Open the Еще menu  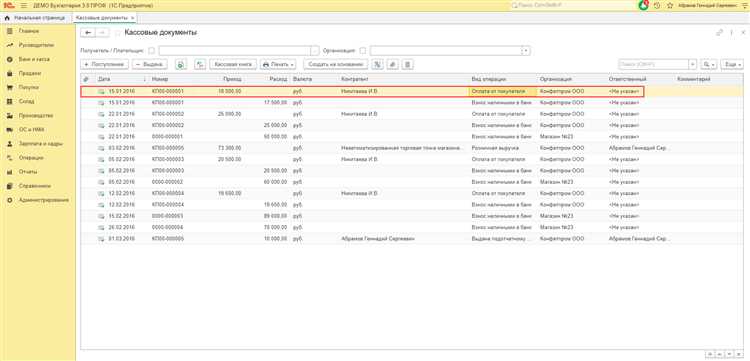pos(732,64)
